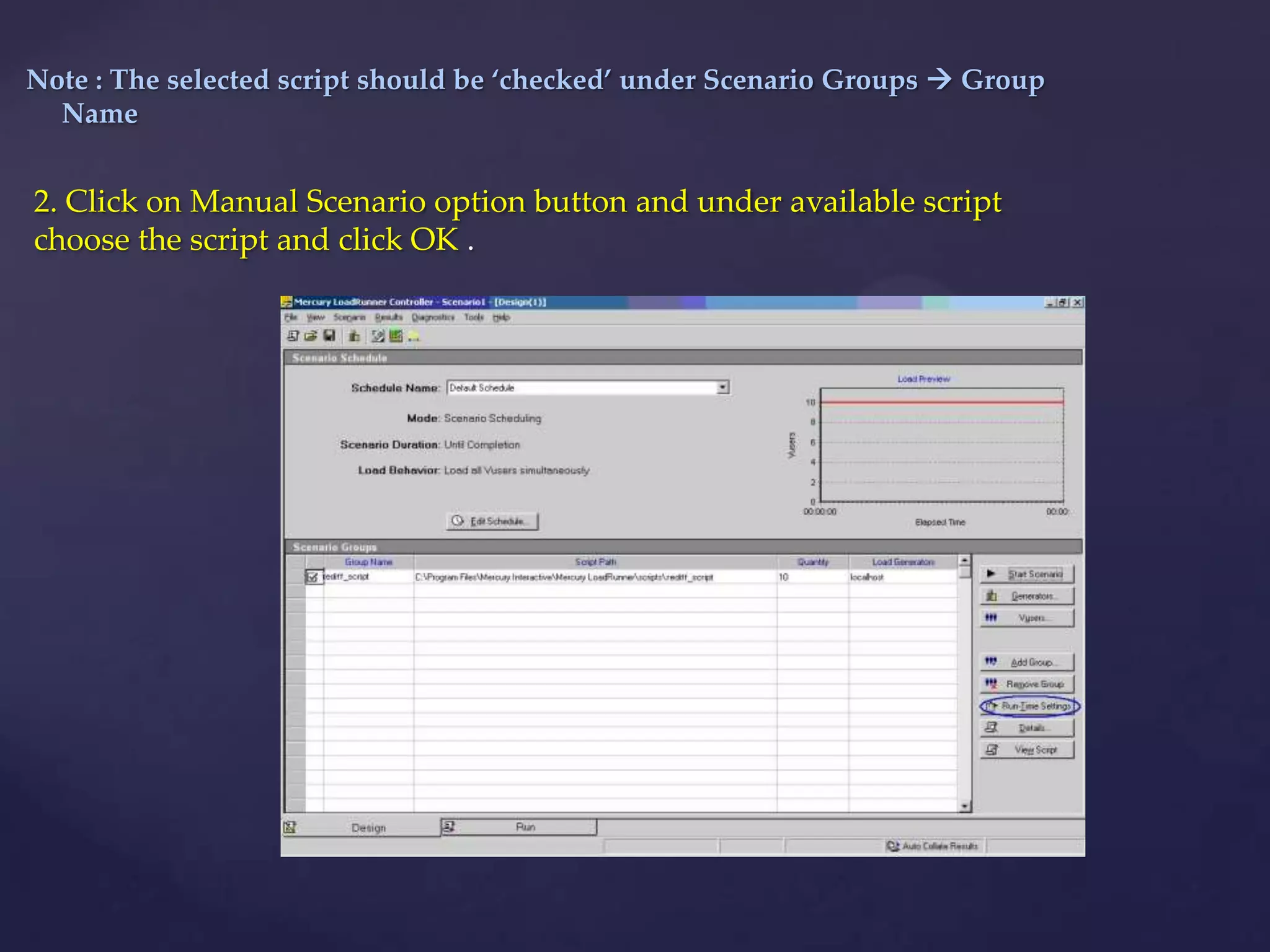The height and width of the screenshot is (952, 1270).
Task: Click scroll-up arrow of Scenario Groups list
Action: [964, 561]
